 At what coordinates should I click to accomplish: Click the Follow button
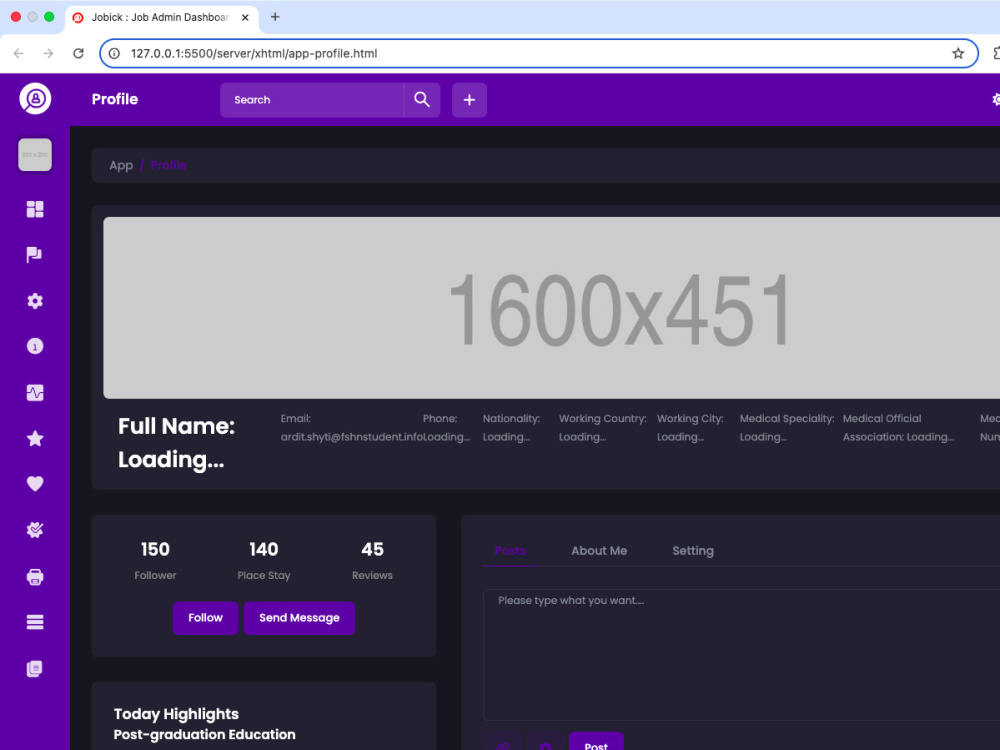(205, 618)
